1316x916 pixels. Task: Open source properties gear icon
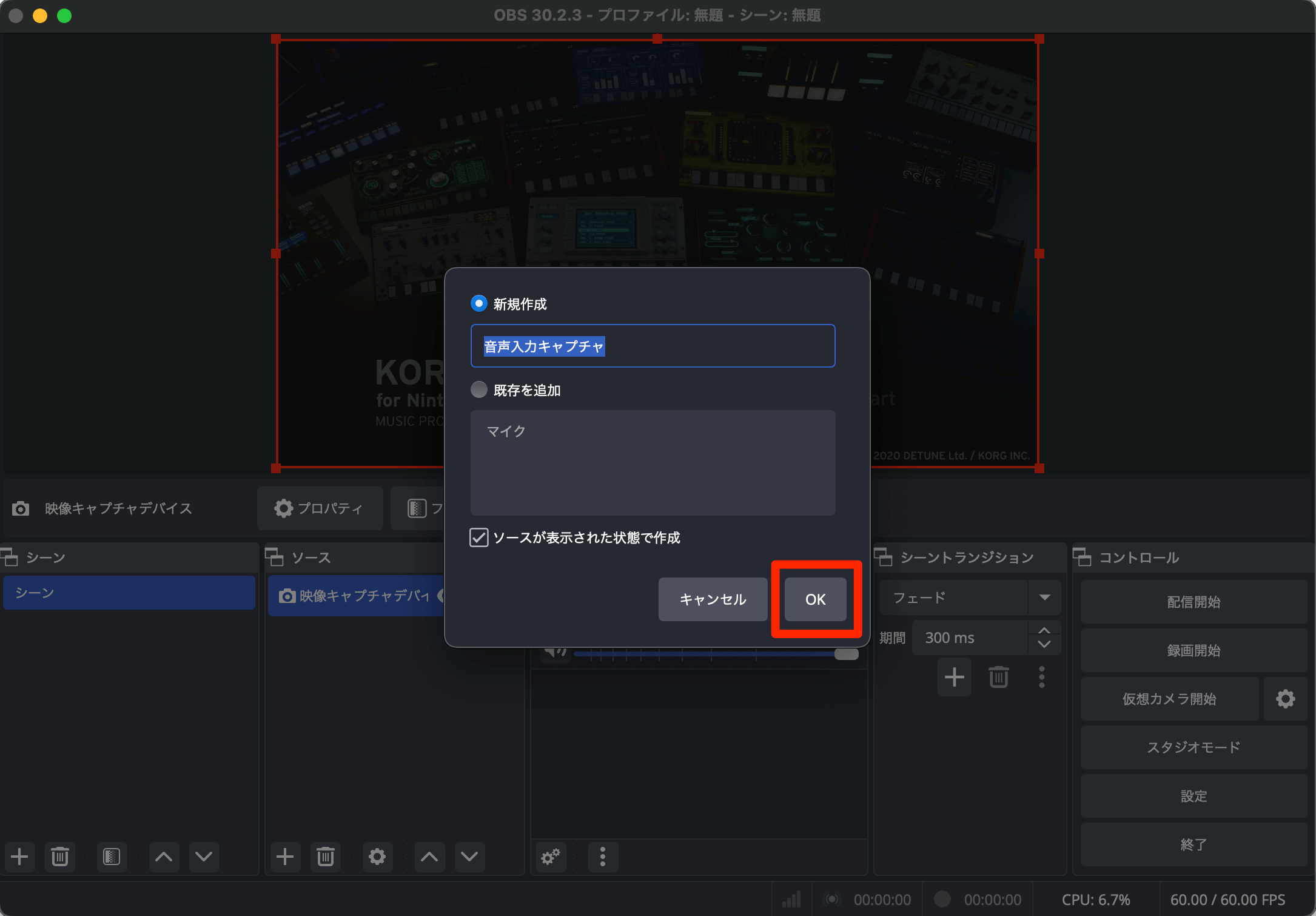377,857
